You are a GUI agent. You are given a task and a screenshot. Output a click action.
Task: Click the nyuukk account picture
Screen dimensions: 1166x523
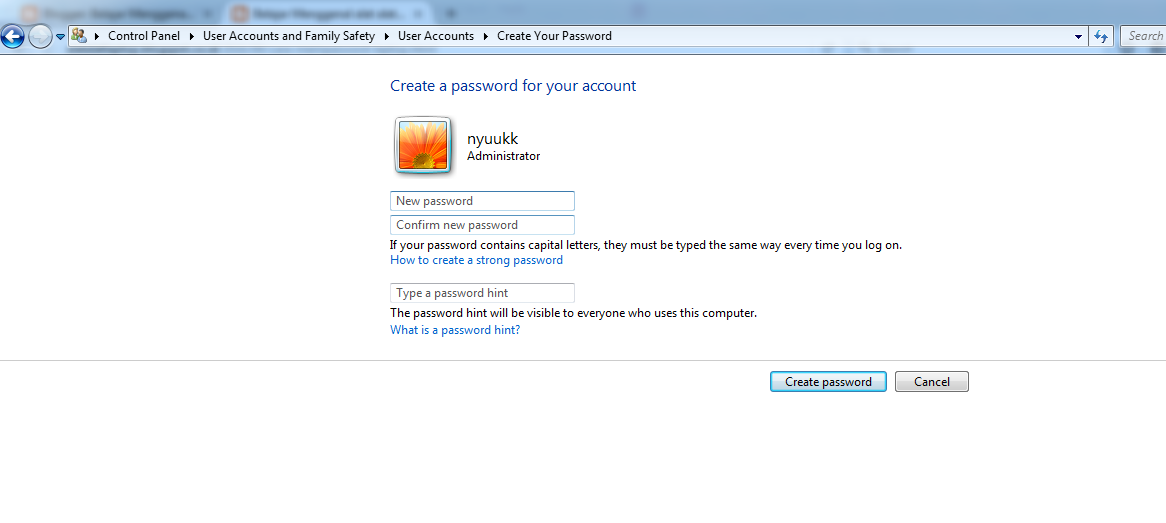(422, 145)
